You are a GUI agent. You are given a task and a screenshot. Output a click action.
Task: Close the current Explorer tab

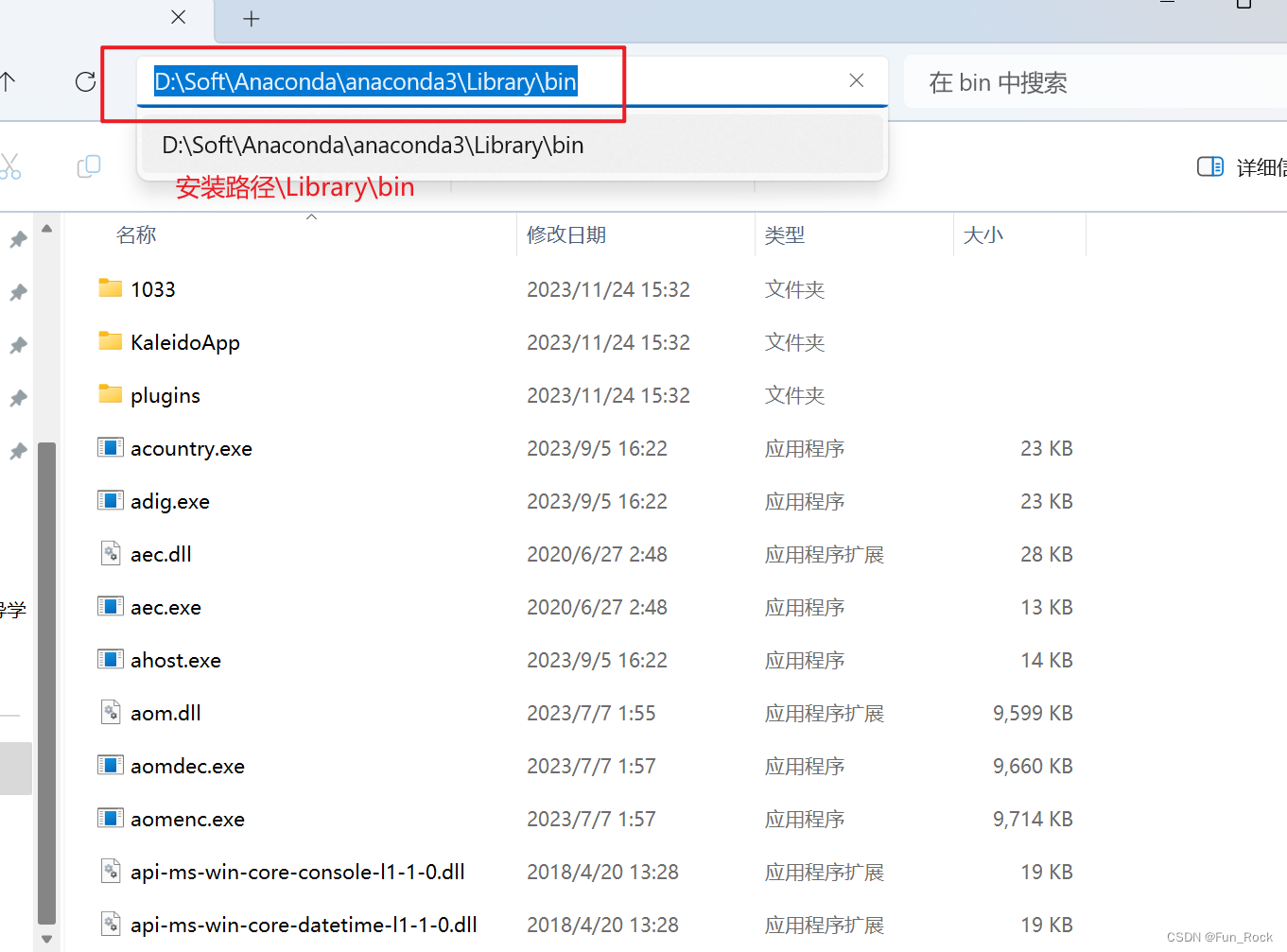(178, 17)
